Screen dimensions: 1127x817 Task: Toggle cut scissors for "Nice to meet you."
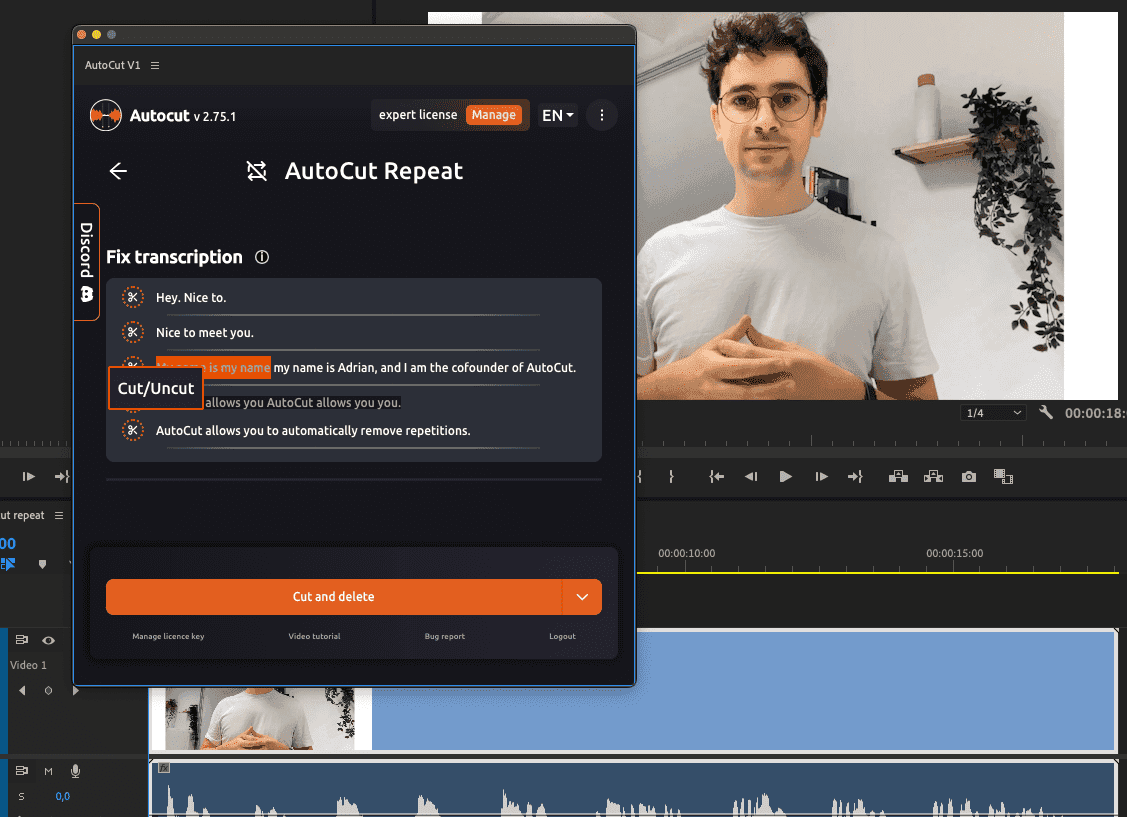(x=132, y=332)
